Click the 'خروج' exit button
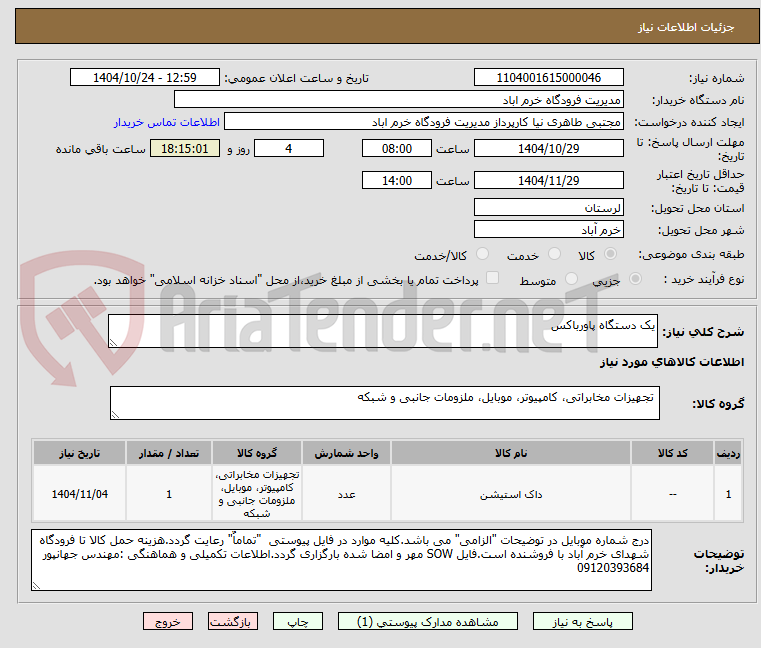Image resolution: width=761 pixels, height=648 pixels. pos(167,621)
